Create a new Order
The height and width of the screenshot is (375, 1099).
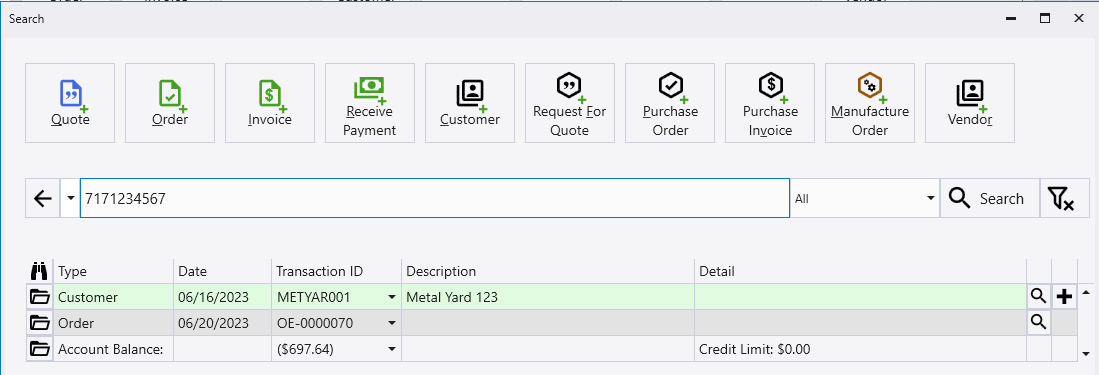click(170, 103)
